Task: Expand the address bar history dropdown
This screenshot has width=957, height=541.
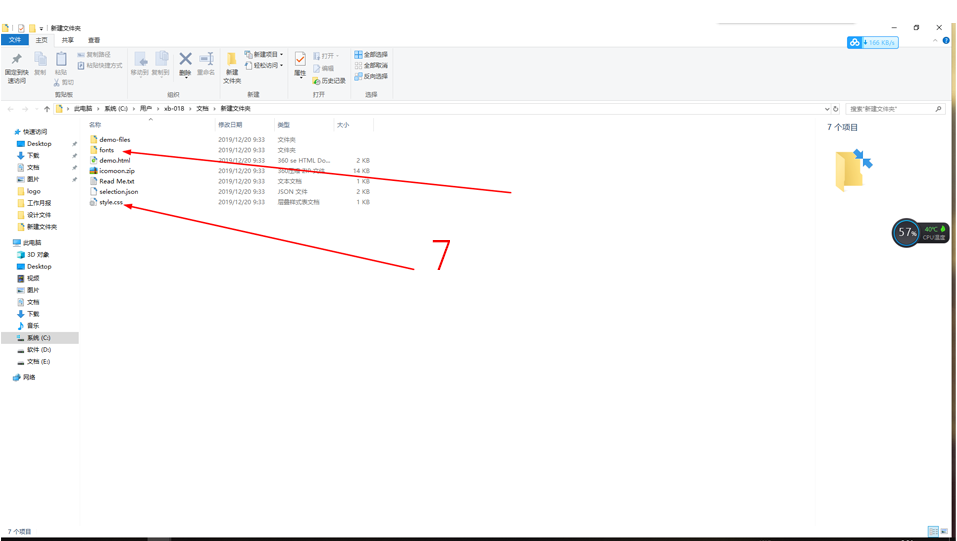Action: tap(827, 109)
